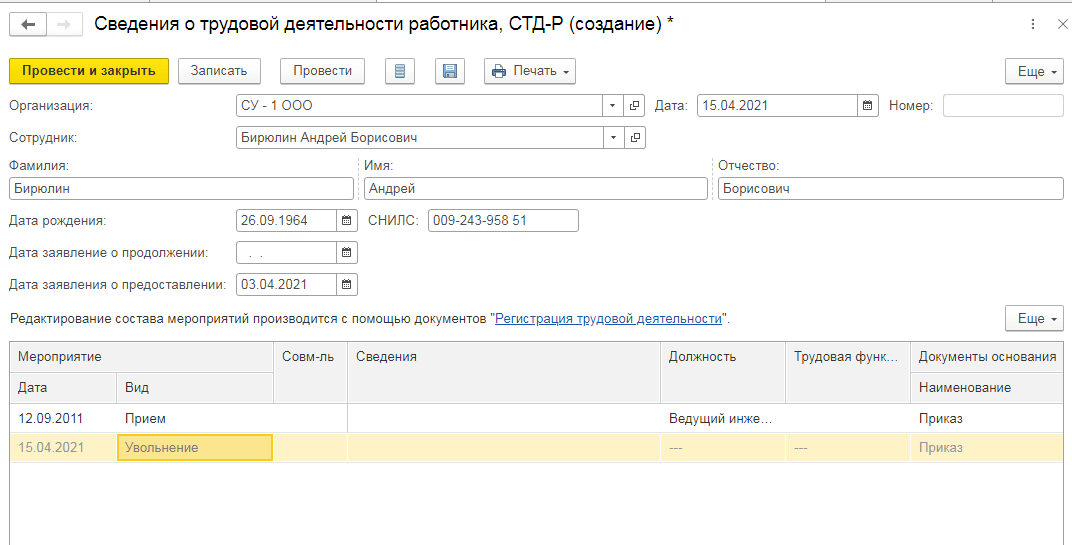This screenshot has width=1072, height=545.
Task: Open the Печать dropdown menu
Action: [x=530, y=71]
